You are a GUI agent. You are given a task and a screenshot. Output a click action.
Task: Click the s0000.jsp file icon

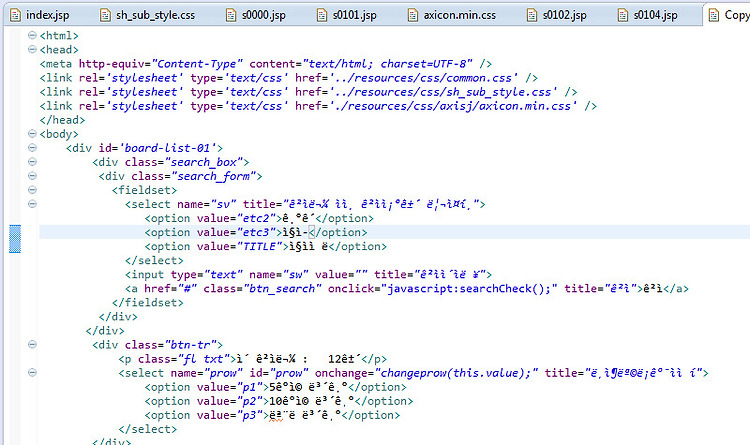pos(231,15)
